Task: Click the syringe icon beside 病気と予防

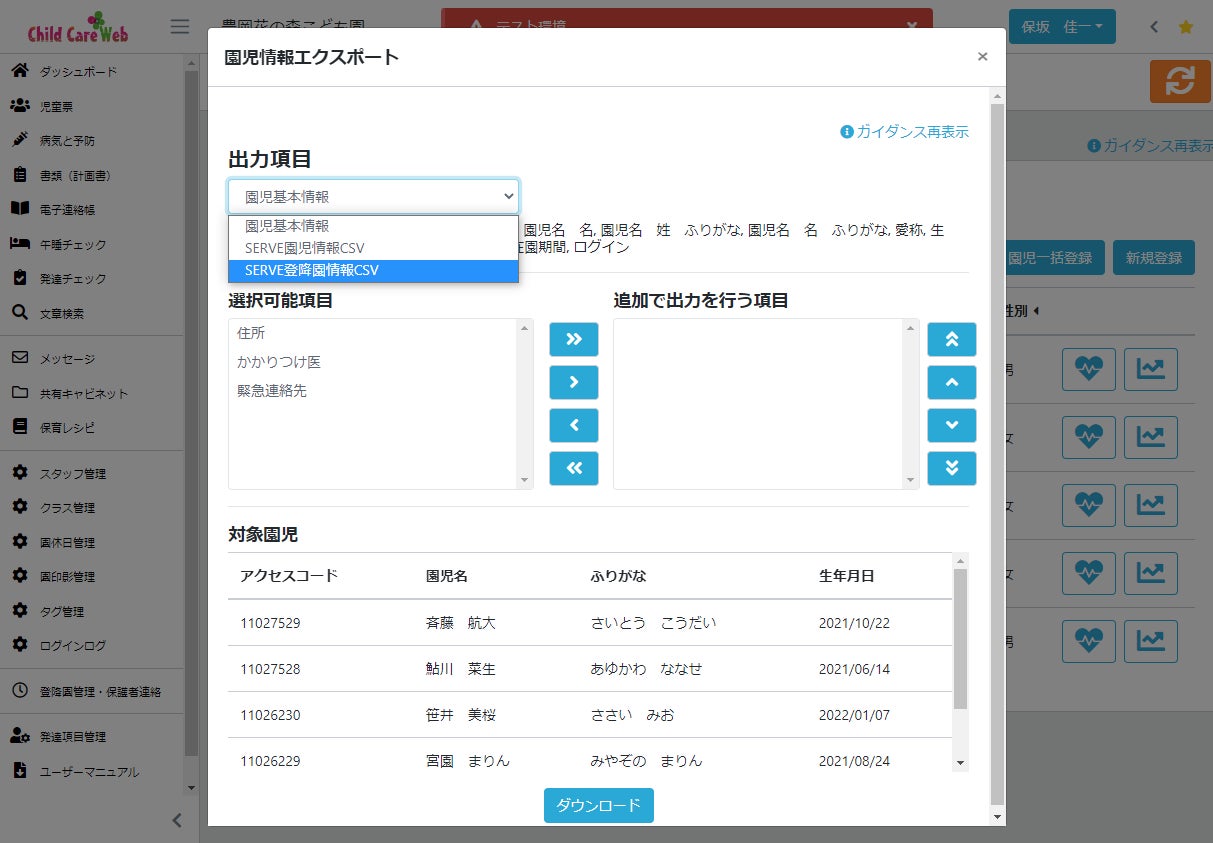Action: tap(19, 140)
